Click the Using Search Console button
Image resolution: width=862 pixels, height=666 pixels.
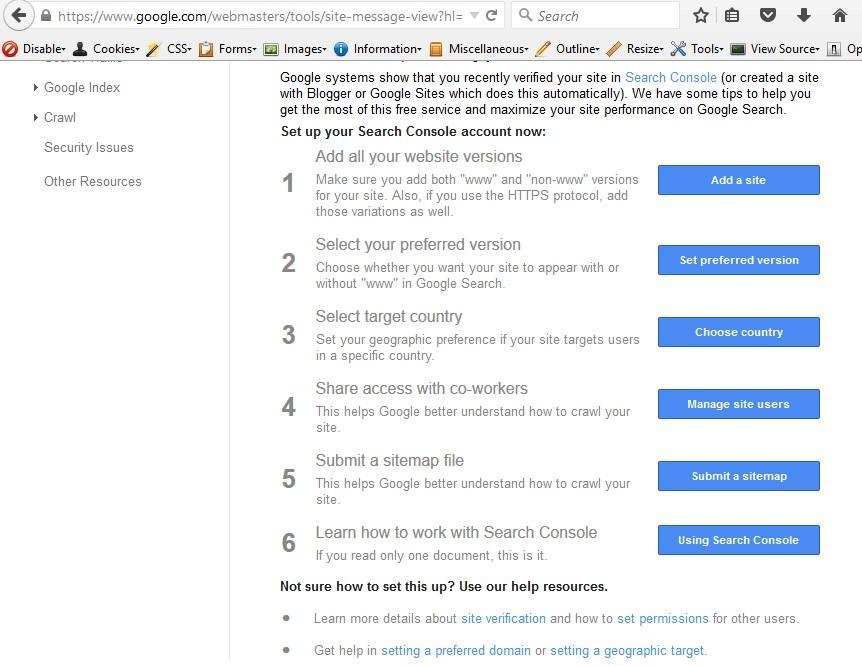click(738, 540)
